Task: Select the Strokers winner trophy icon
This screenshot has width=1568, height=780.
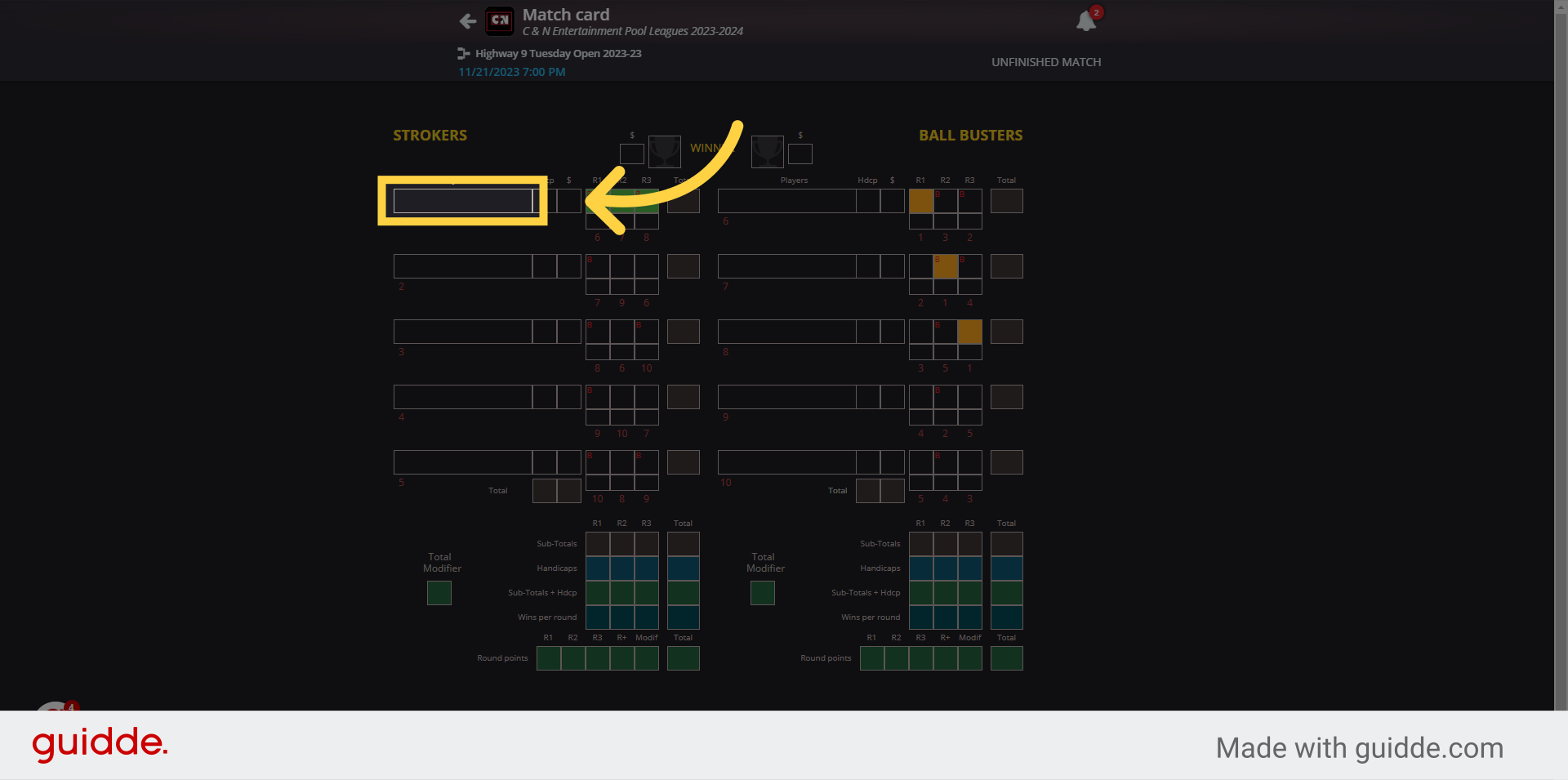Action: pyautogui.click(x=665, y=151)
